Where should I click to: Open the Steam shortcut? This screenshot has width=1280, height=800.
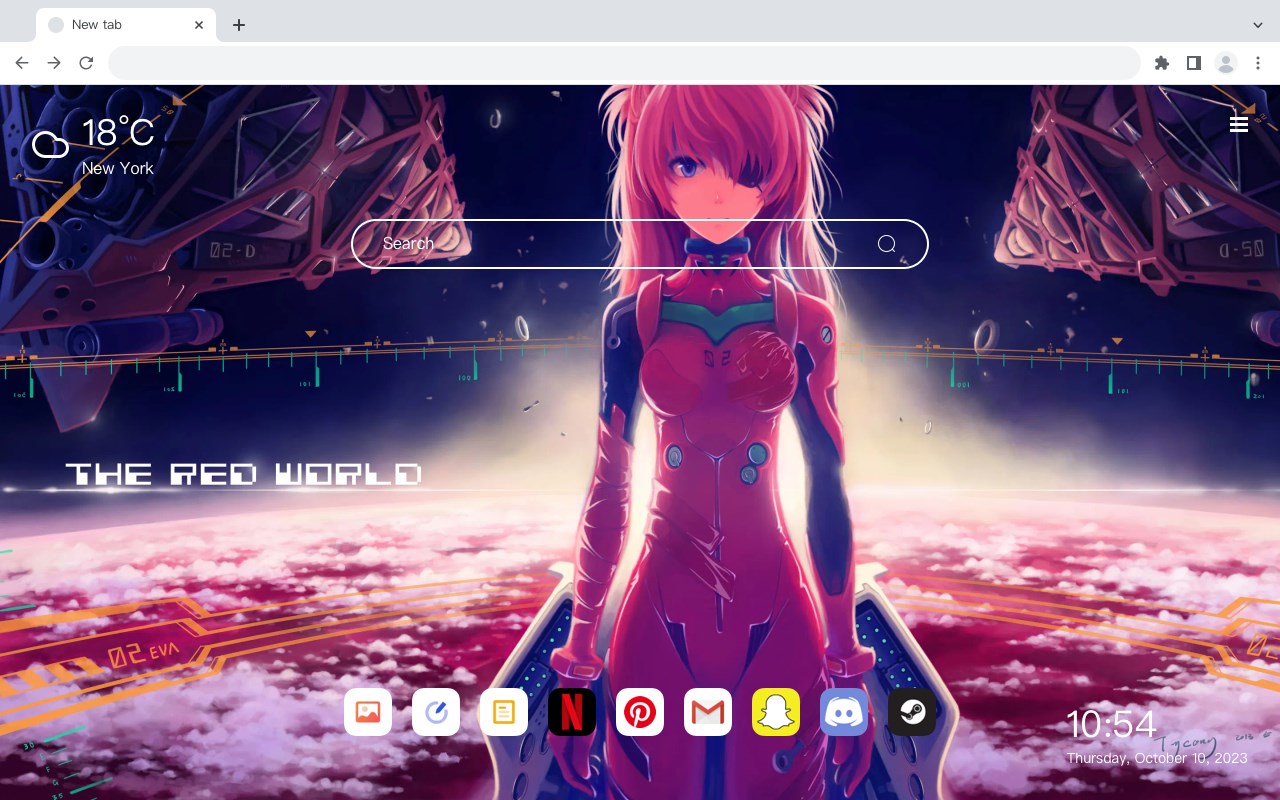point(912,712)
